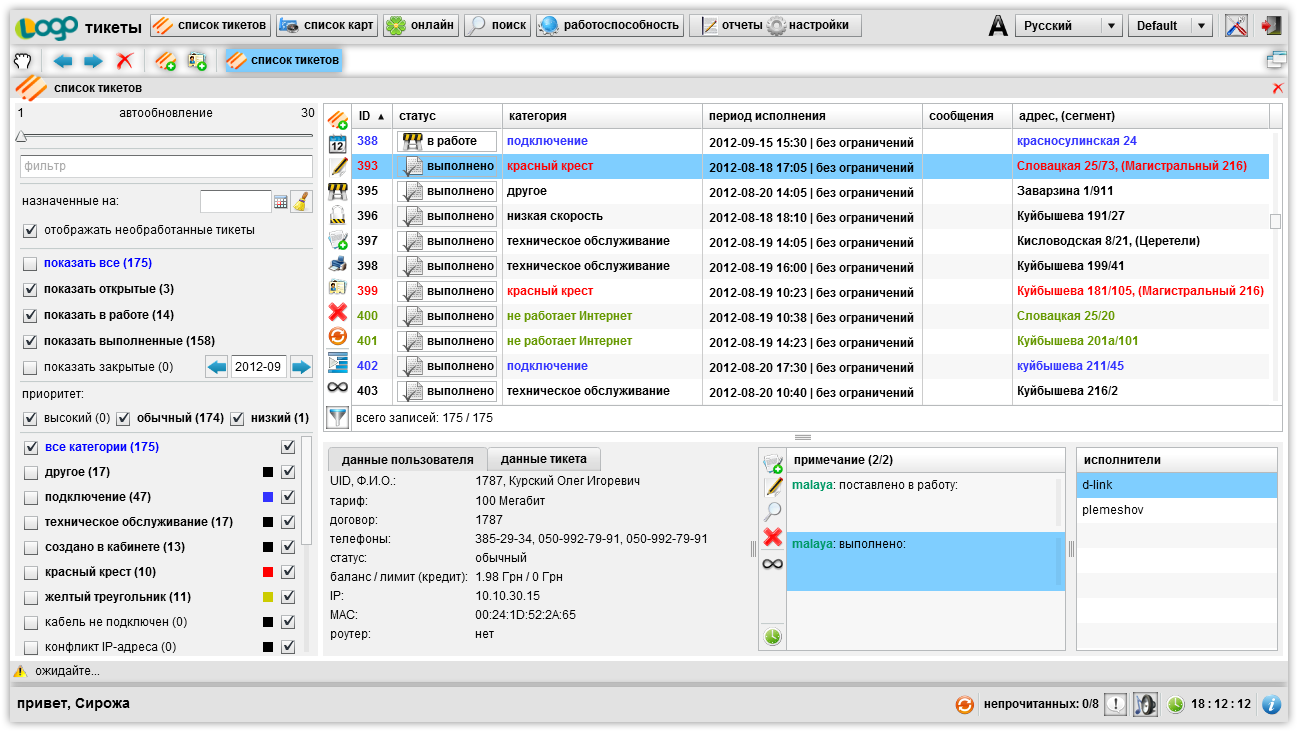The image size is (1298, 732).
Task: Click the orange refresh icon in status bar
Action: 964,704
